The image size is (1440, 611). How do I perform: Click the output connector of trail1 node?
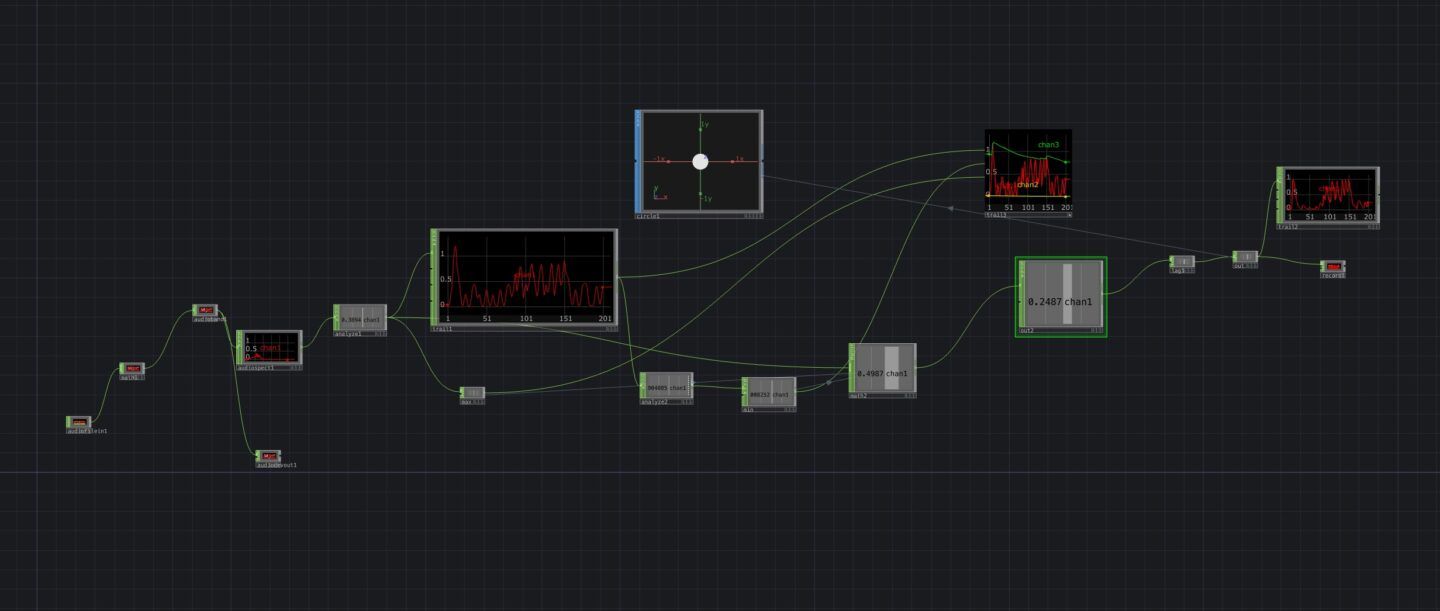click(618, 277)
